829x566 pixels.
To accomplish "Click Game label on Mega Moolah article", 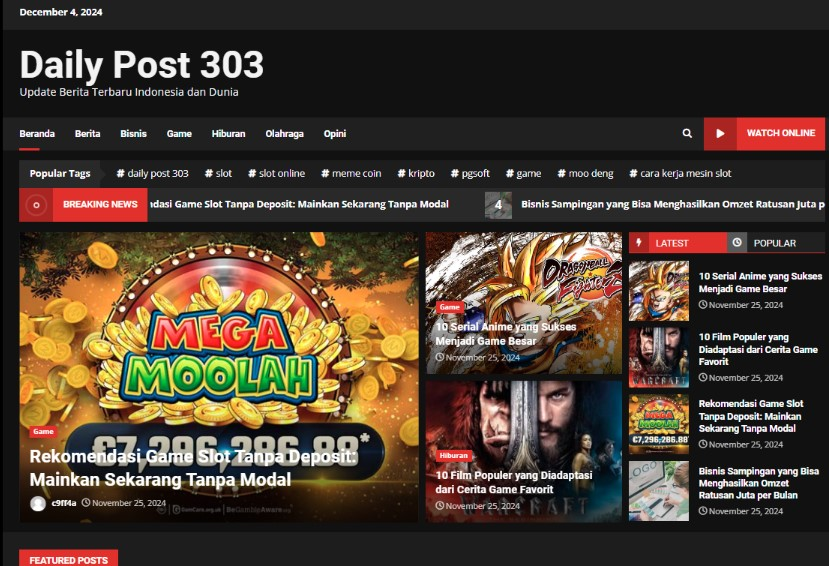I will (43, 431).
